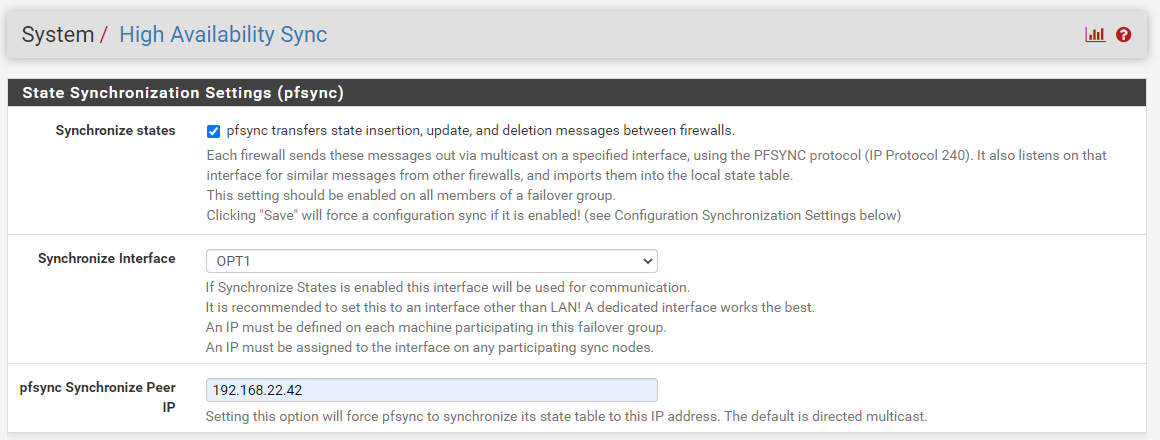Click the bold "Synchronize Interface" field label
This screenshot has width=1160, height=440.
coord(106,259)
